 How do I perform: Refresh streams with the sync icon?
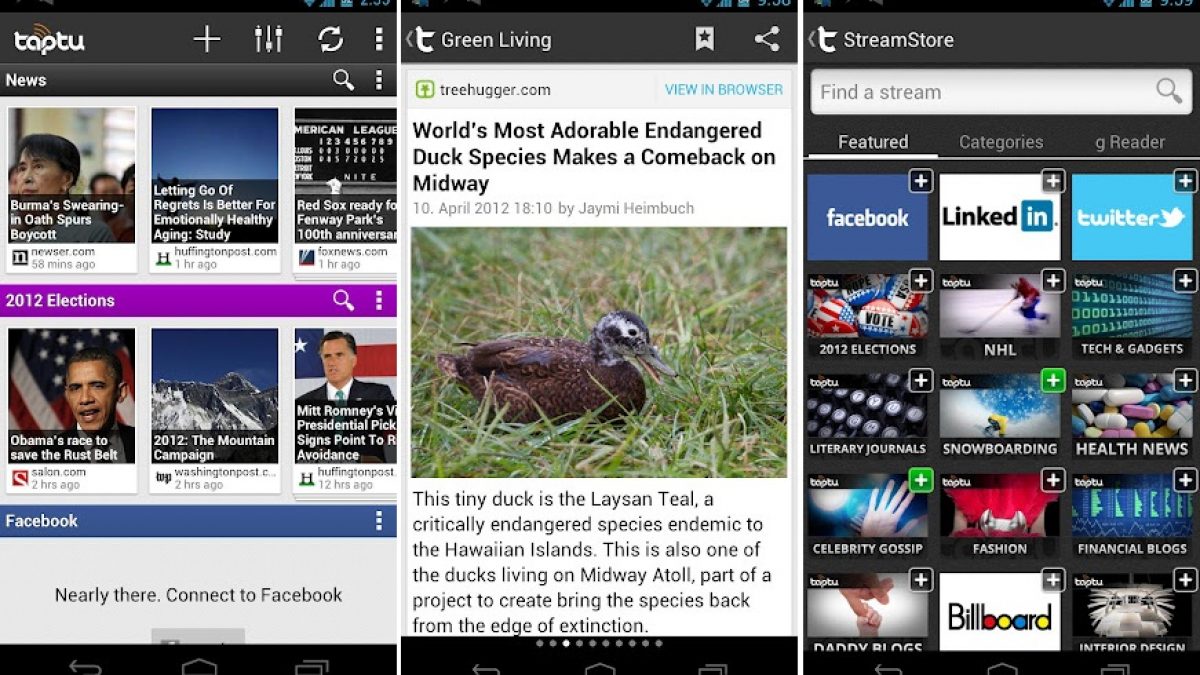tap(330, 39)
